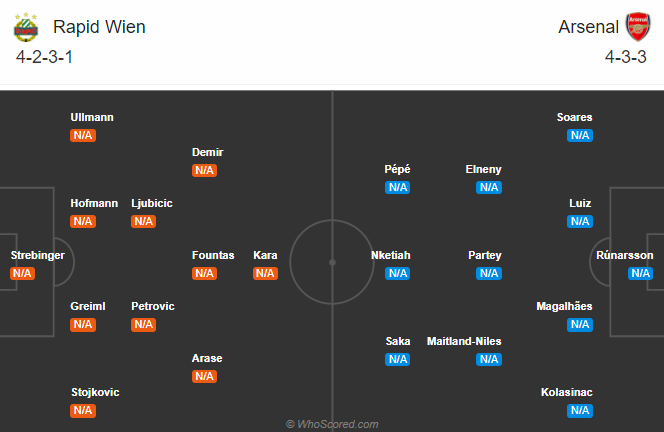Open the Arsenal team name
The image size is (664, 432).
tap(588, 27)
